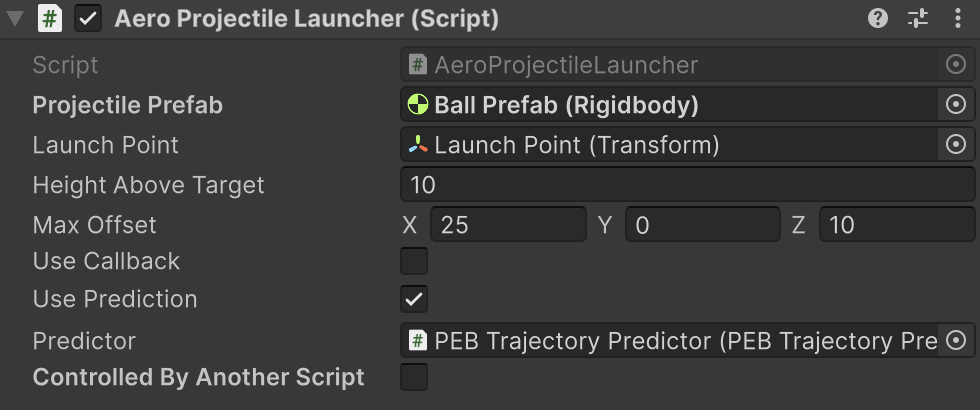Select the PEB Trajectory Predictor object field
980x410 pixels.
click(x=670, y=341)
